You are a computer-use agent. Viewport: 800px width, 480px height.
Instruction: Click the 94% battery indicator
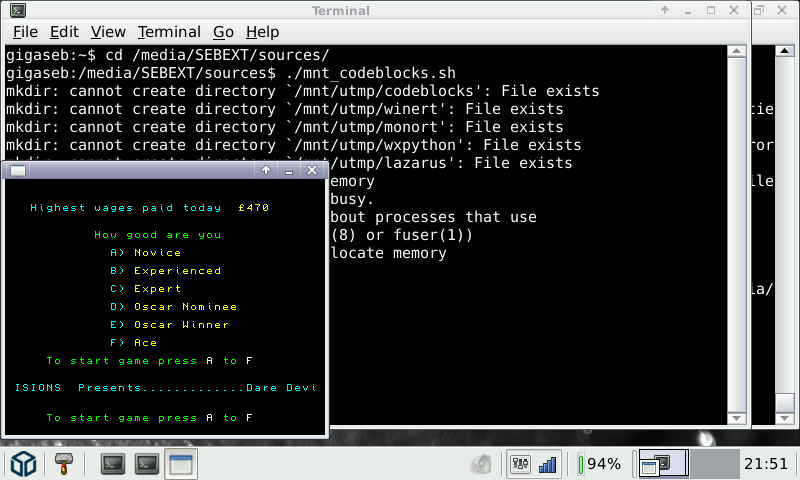point(600,464)
